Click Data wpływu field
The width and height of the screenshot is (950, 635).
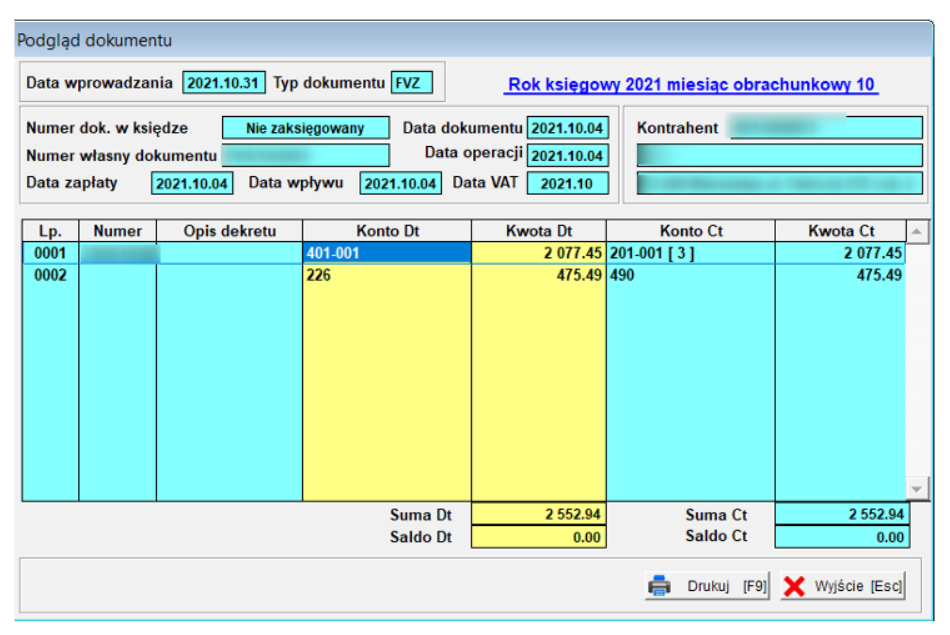(400, 183)
